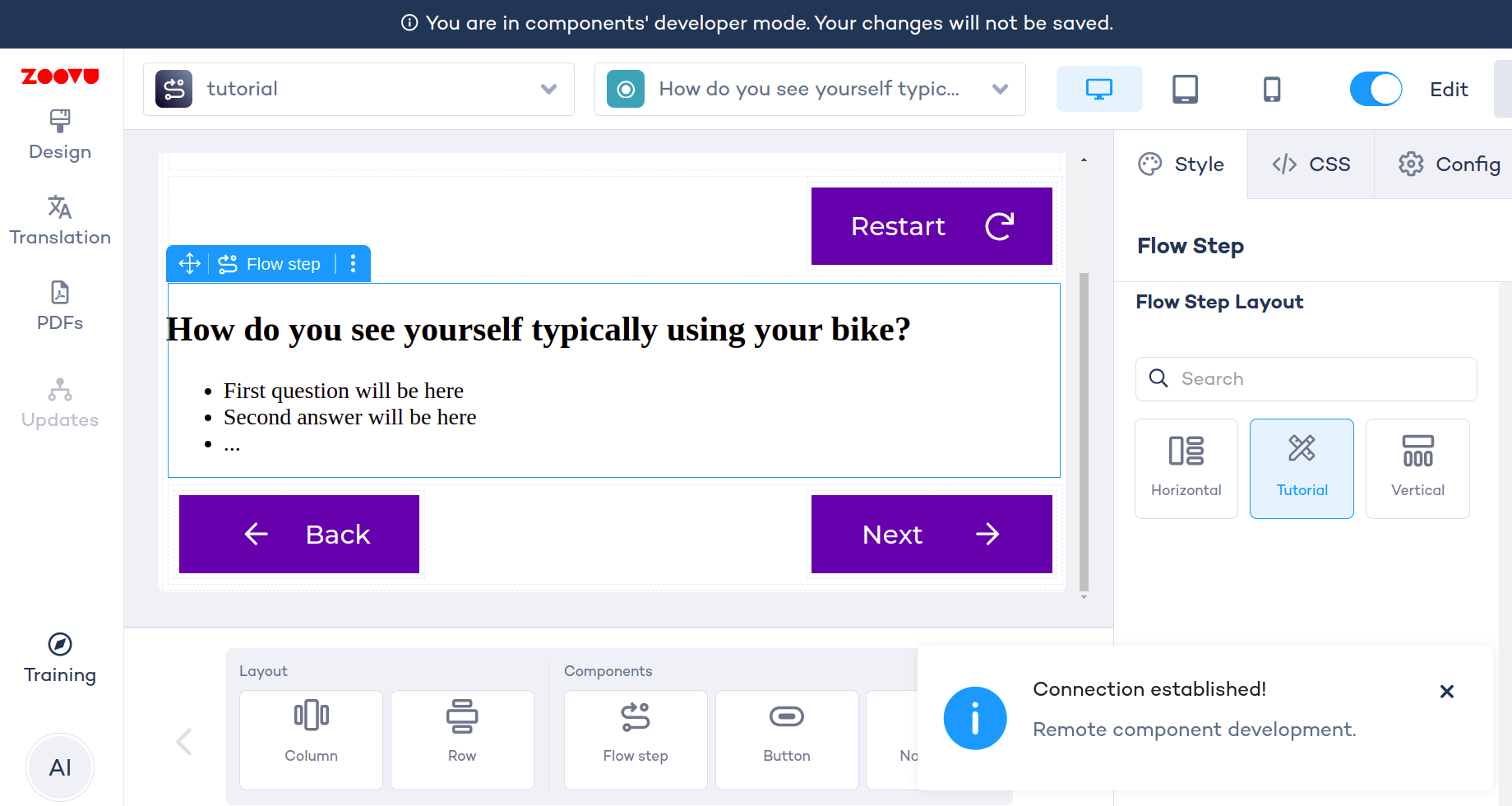This screenshot has height=806, width=1512.
Task: Click the AI assistant button
Action: coord(60,767)
